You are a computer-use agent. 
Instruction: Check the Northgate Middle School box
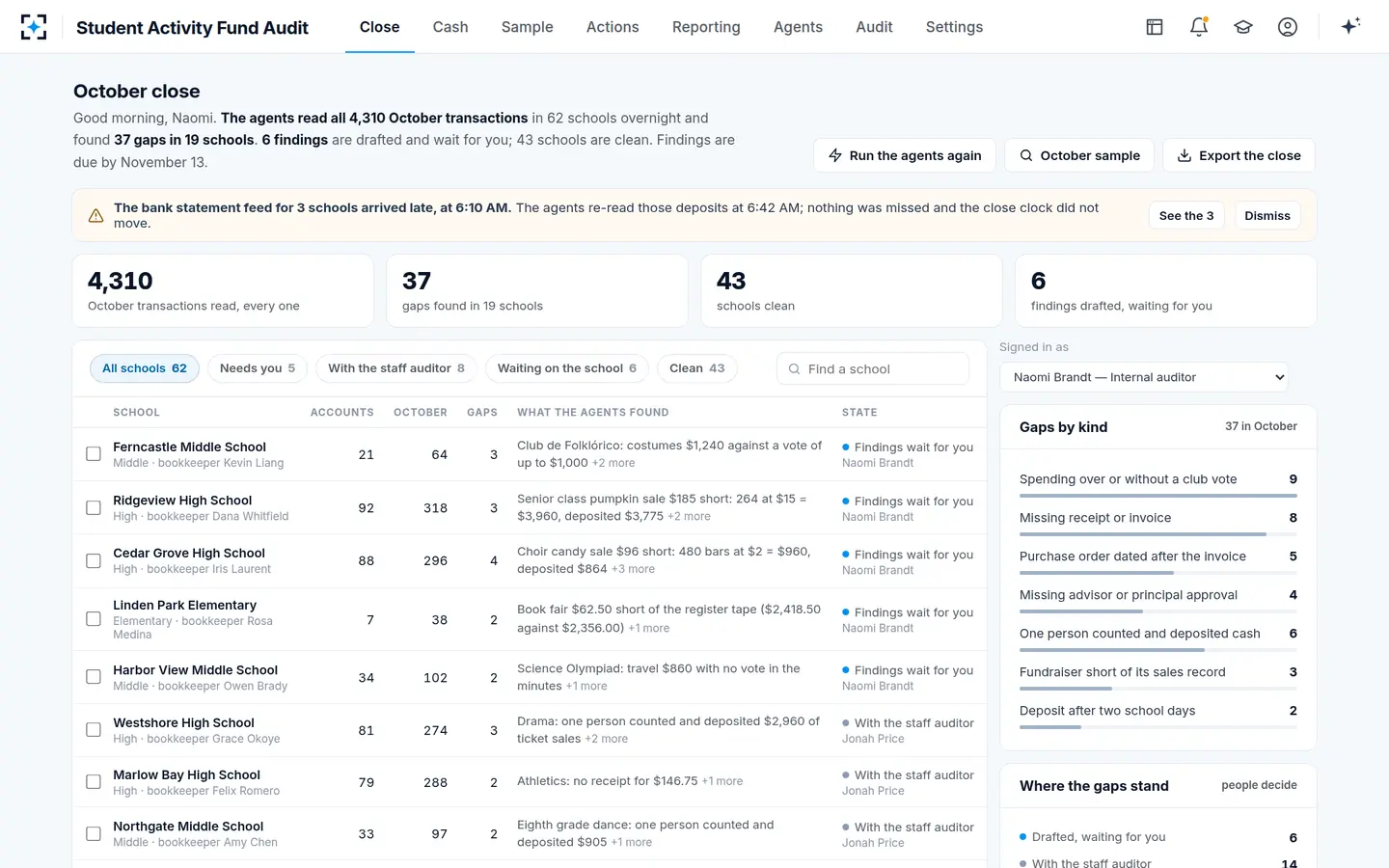[94, 834]
